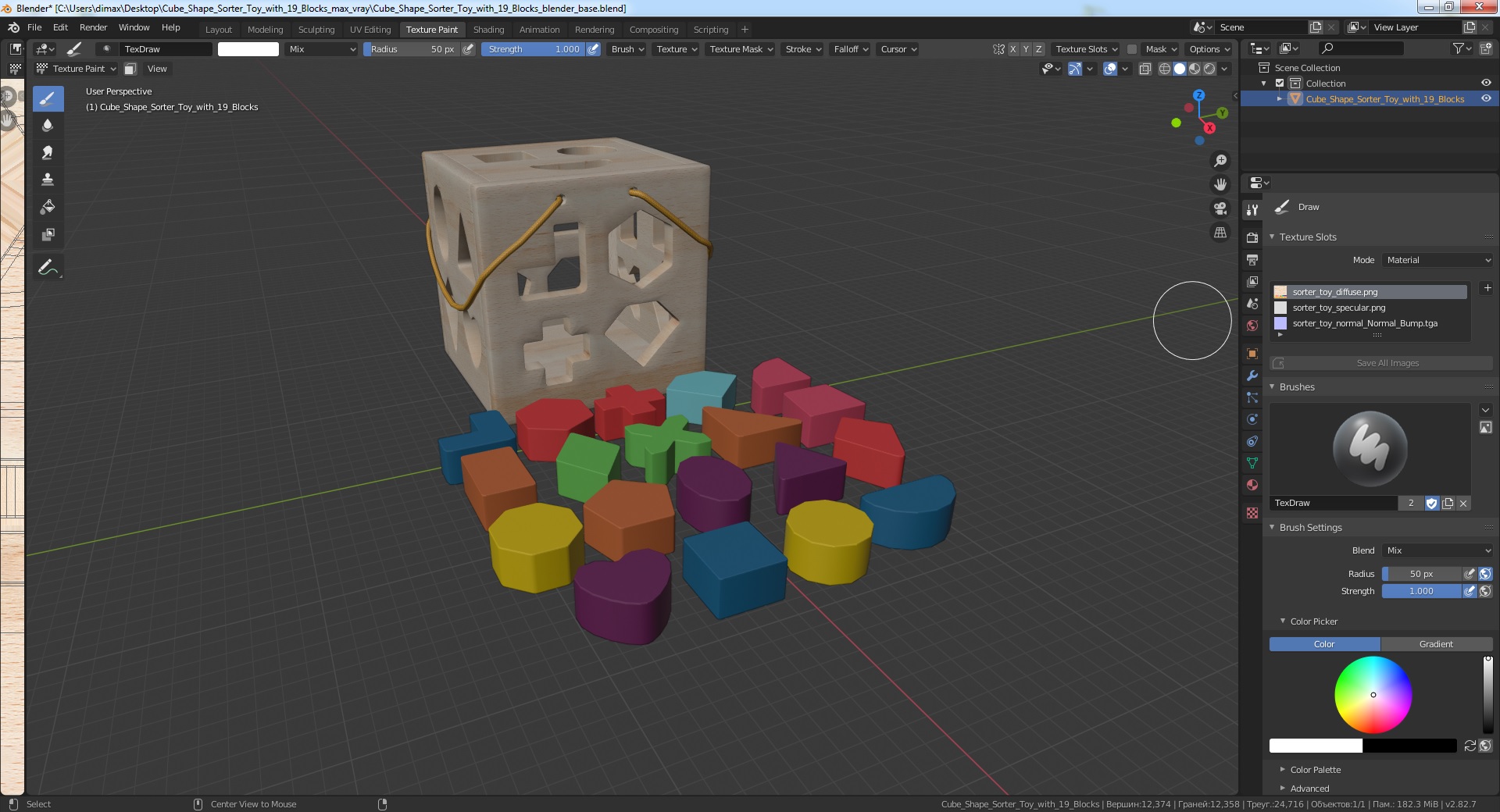Switch to the Gradient color mode

pyautogui.click(x=1436, y=644)
